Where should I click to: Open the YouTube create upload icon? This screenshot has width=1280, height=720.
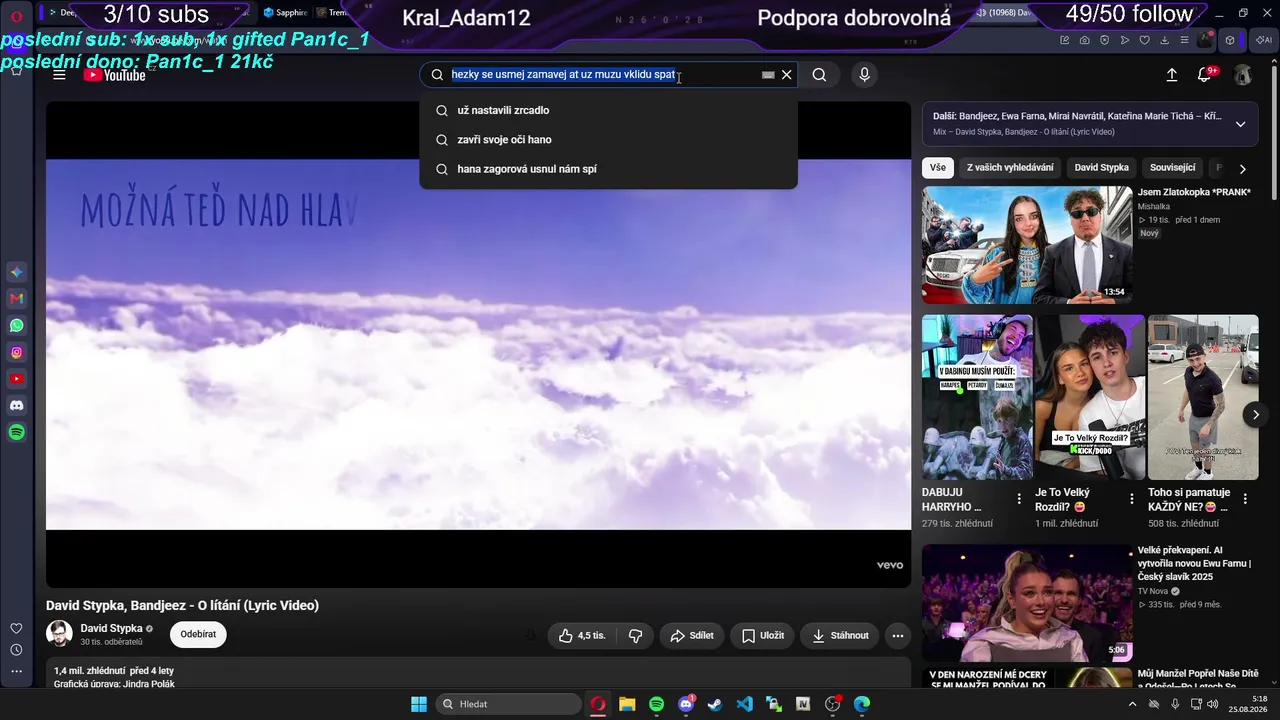click(x=1172, y=75)
